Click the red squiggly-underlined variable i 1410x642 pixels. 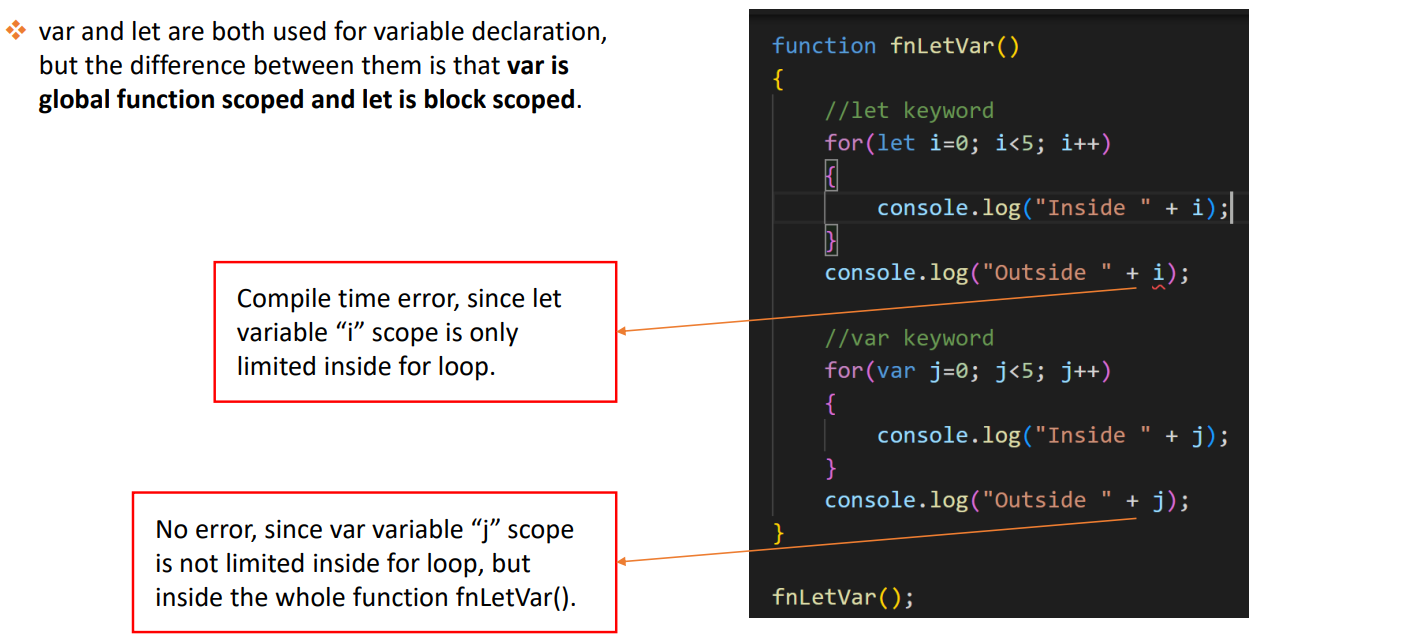(1158, 273)
